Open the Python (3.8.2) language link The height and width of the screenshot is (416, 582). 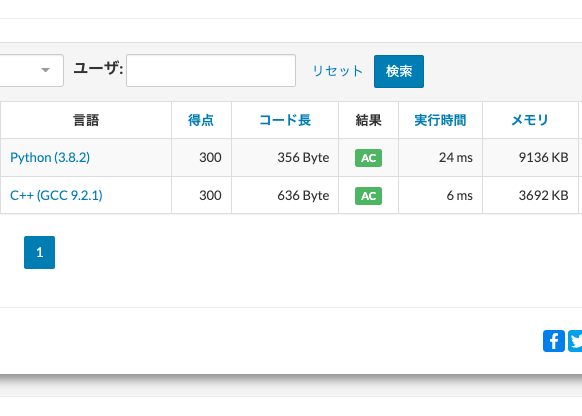pos(50,157)
